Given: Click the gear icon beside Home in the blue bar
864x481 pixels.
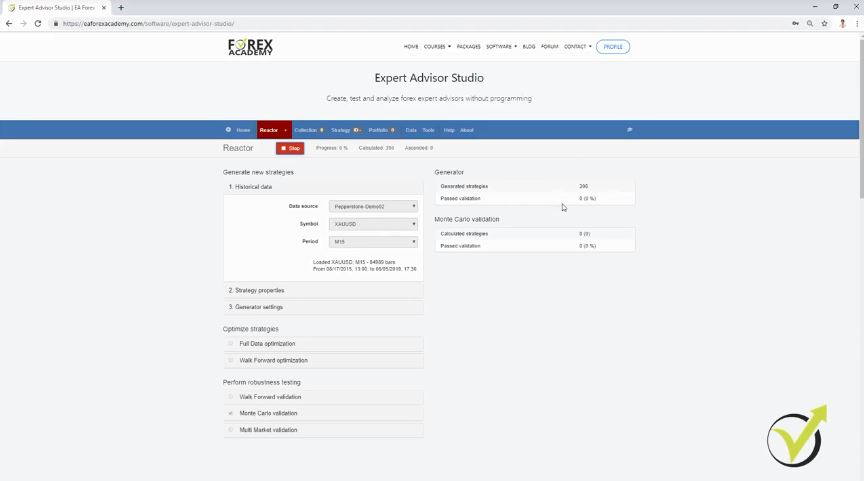Looking at the screenshot, I should [x=228, y=130].
